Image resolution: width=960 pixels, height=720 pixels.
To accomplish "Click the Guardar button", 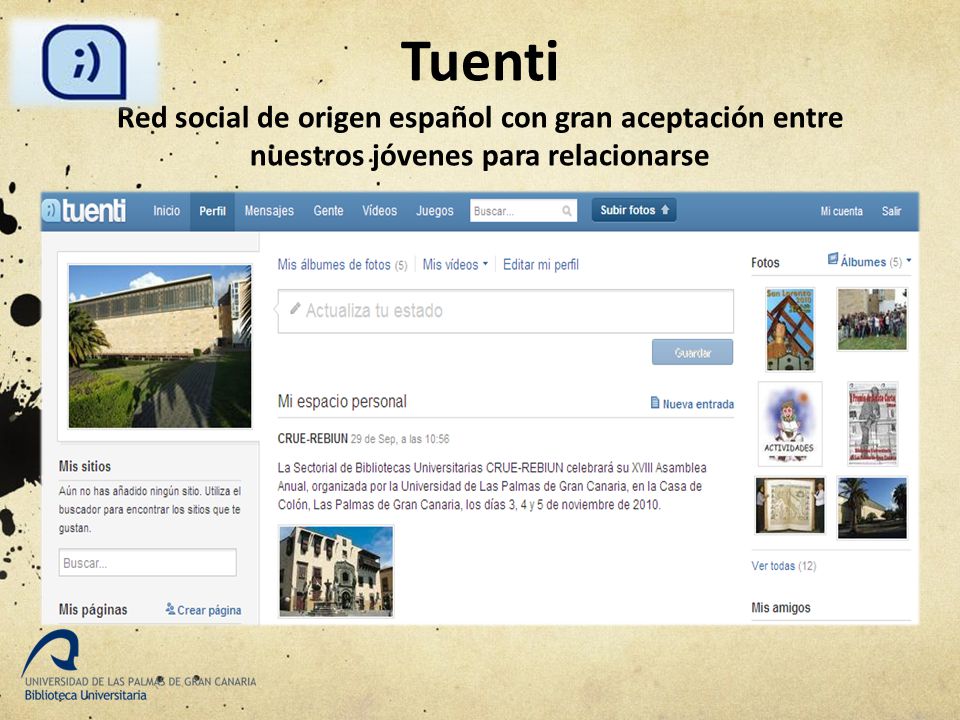I will point(692,353).
